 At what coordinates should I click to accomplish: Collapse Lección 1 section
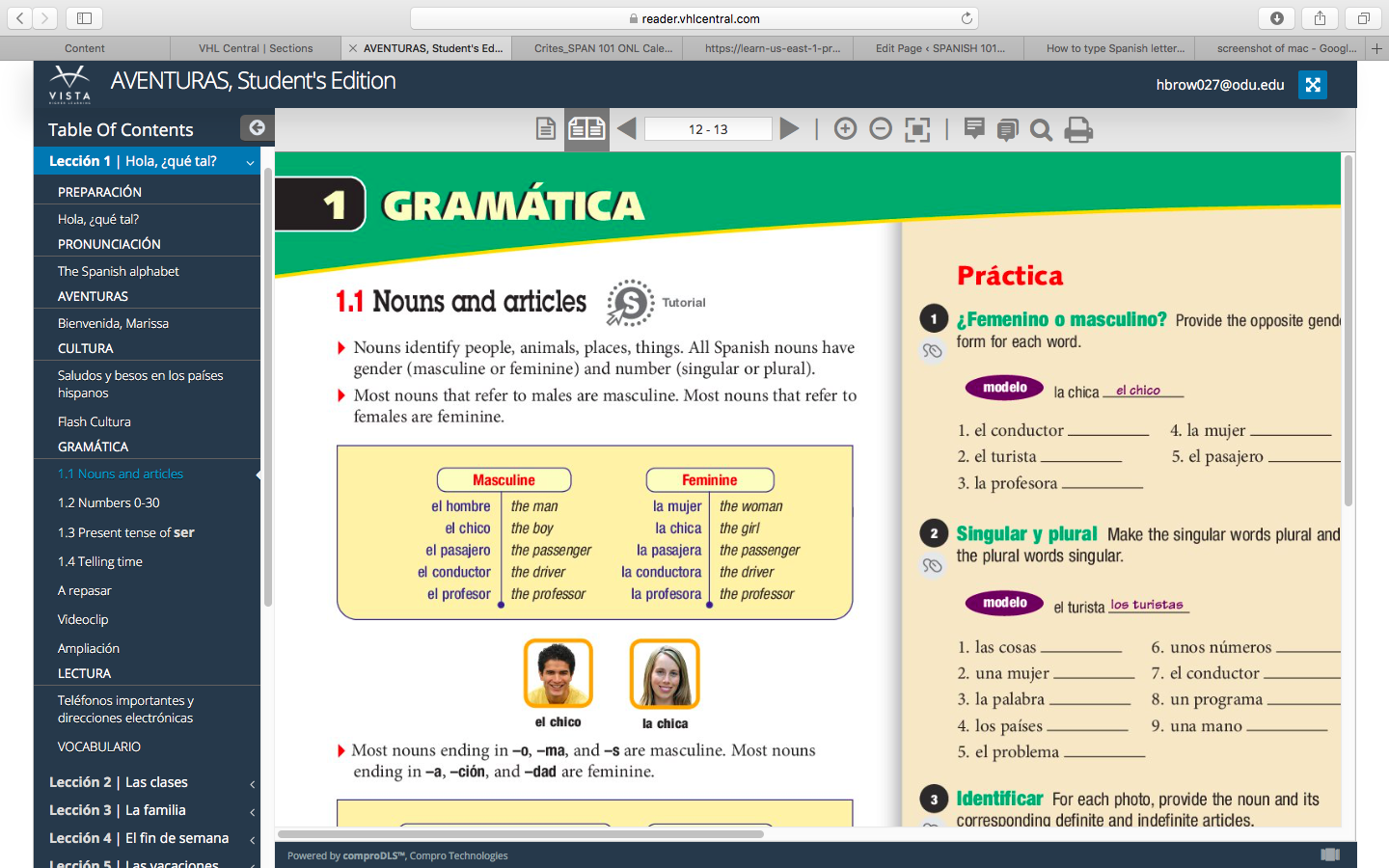coord(250,162)
